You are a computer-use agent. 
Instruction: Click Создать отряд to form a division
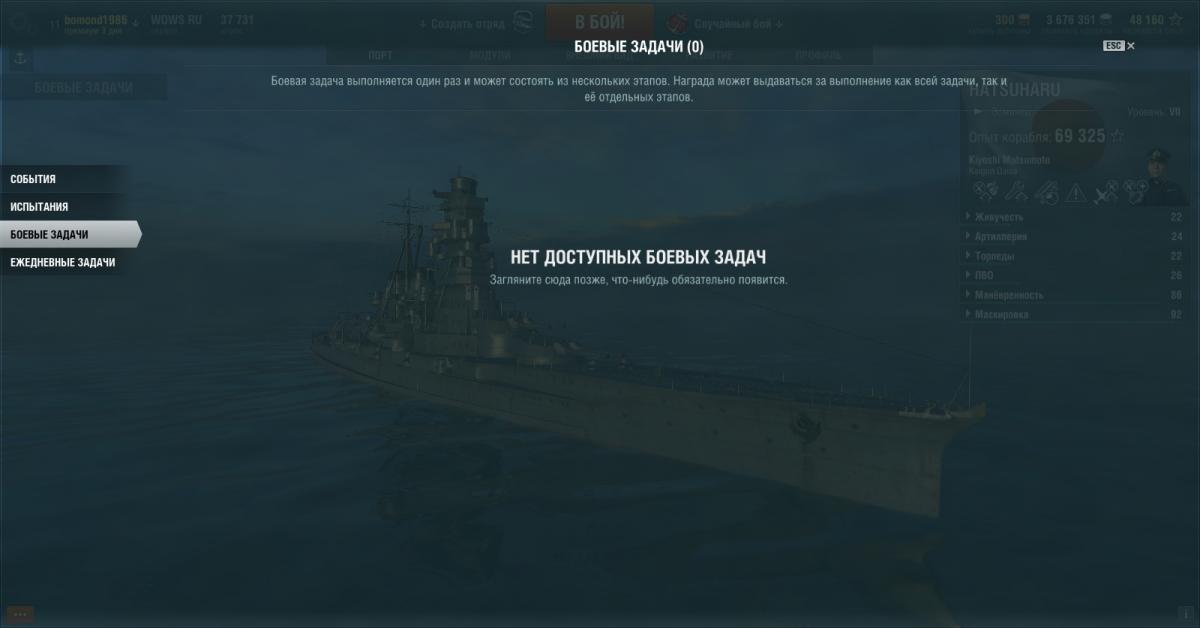(461, 22)
